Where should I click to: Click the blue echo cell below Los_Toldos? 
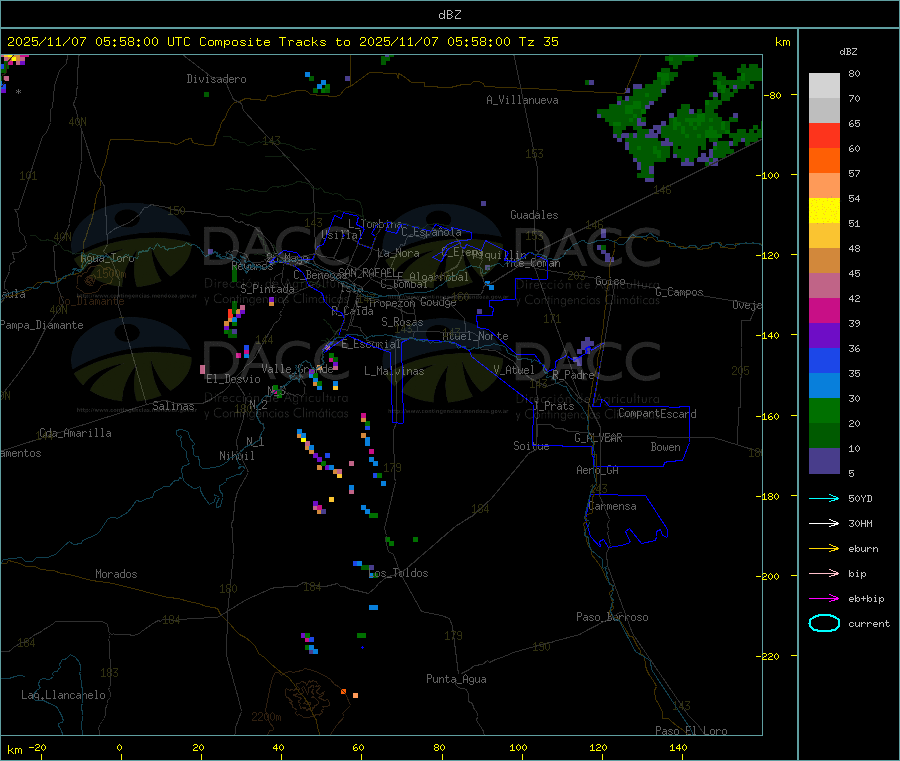click(x=373, y=607)
